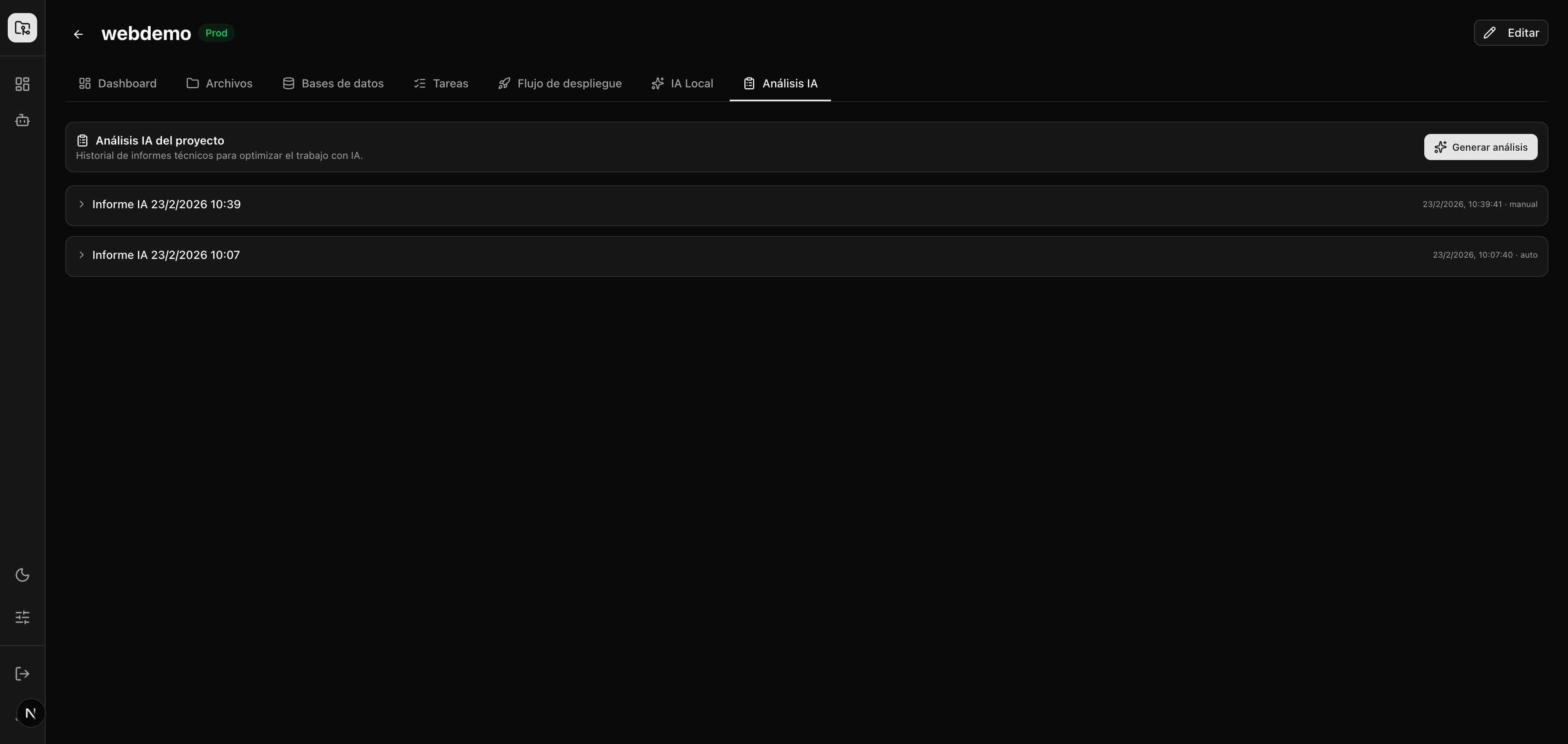Open the app logo in the sidebar
This screenshot has height=744, width=1568.
click(22, 27)
